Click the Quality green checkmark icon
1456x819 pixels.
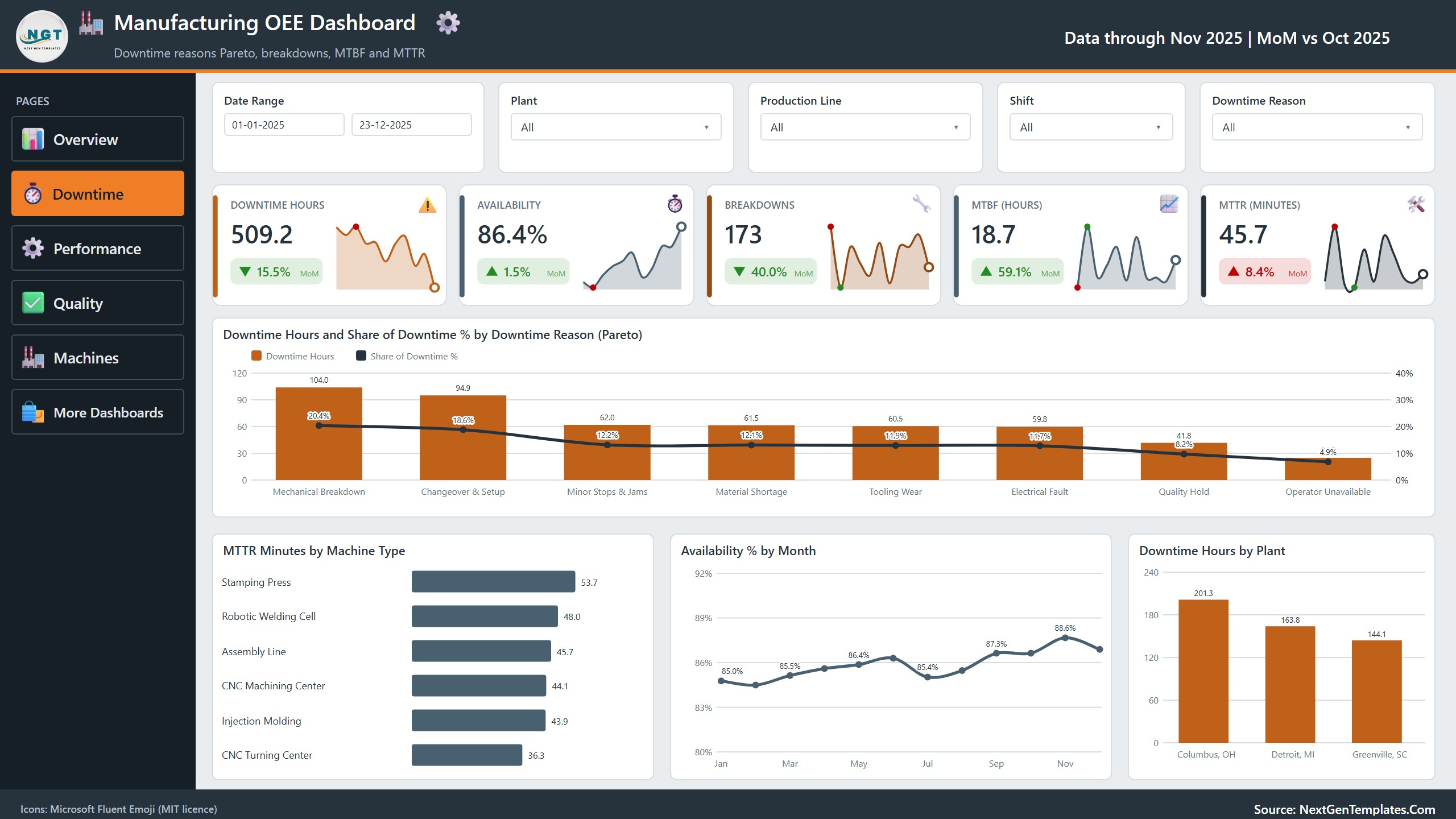[x=33, y=303]
